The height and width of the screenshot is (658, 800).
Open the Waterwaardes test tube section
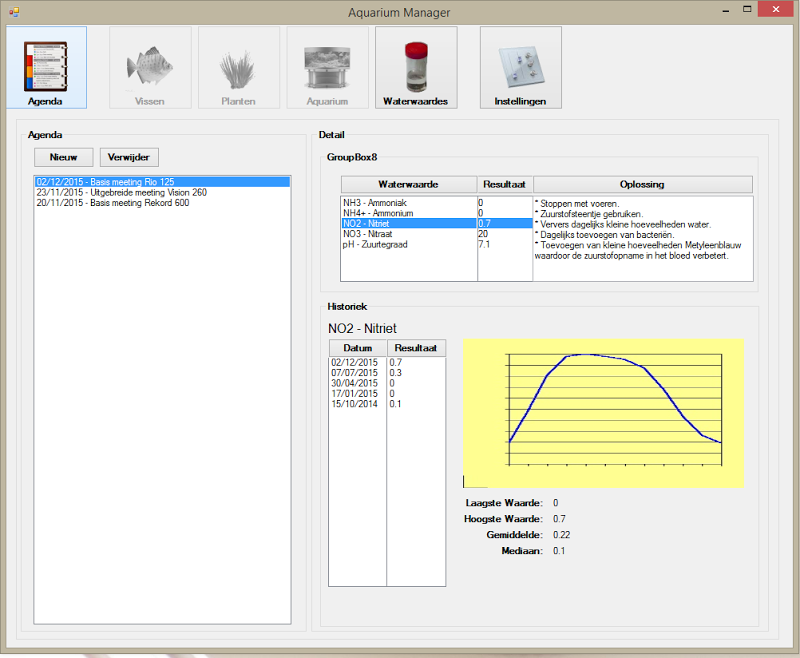[x=416, y=67]
